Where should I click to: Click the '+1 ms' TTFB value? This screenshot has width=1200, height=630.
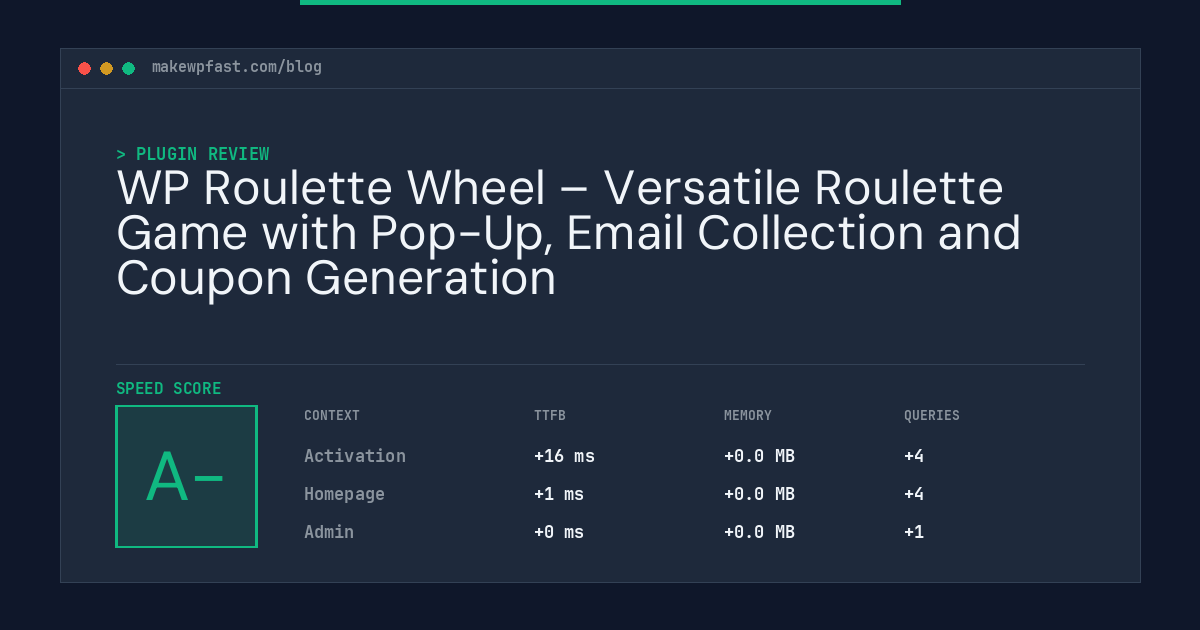(559, 494)
